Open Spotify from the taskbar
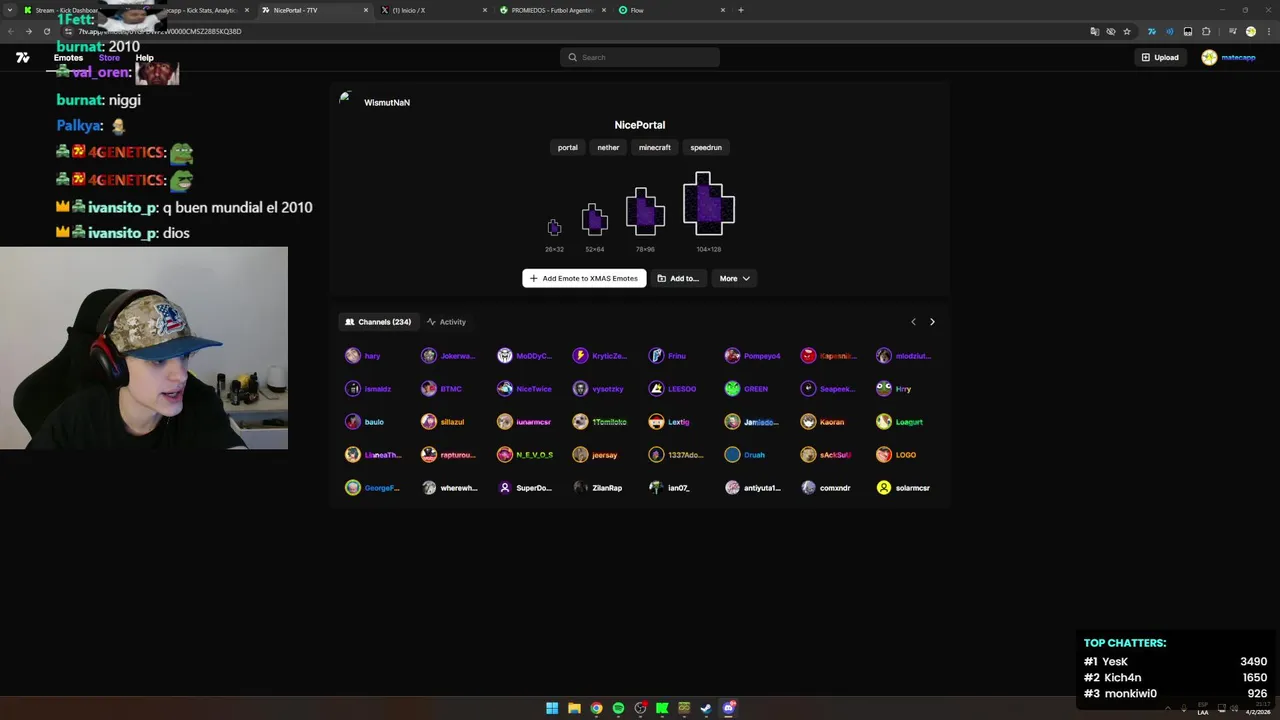The width and height of the screenshot is (1280, 720). click(x=618, y=708)
